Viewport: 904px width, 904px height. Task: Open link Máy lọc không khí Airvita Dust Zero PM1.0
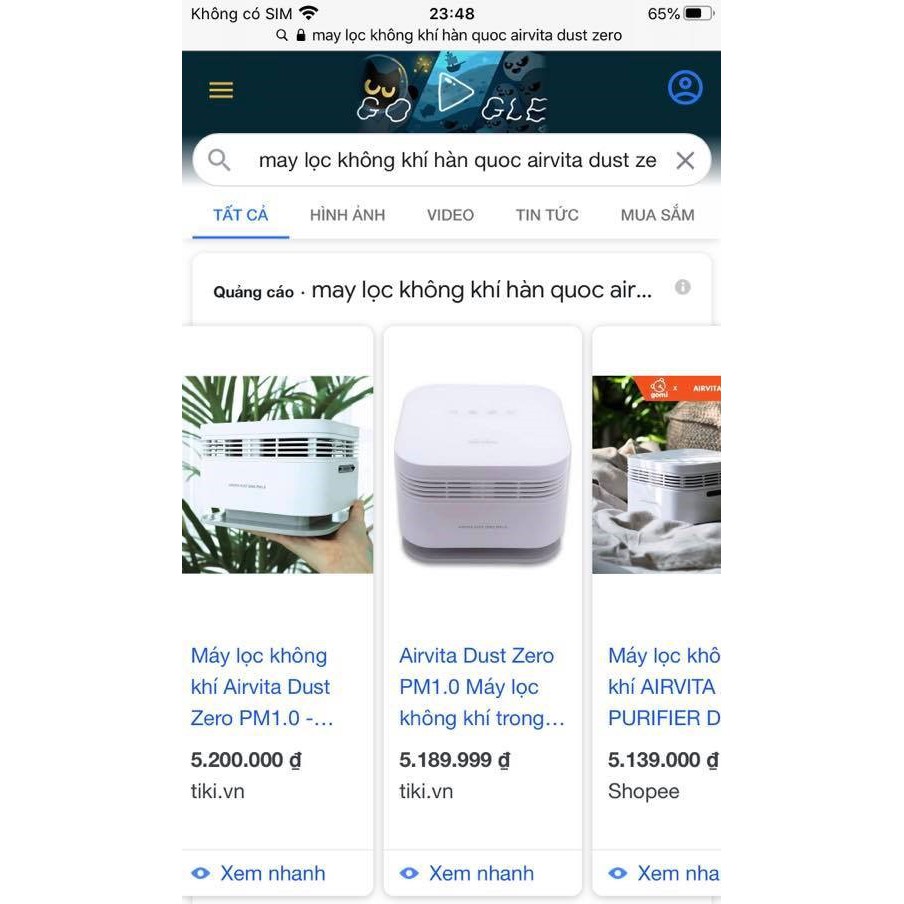(x=262, y=687)
